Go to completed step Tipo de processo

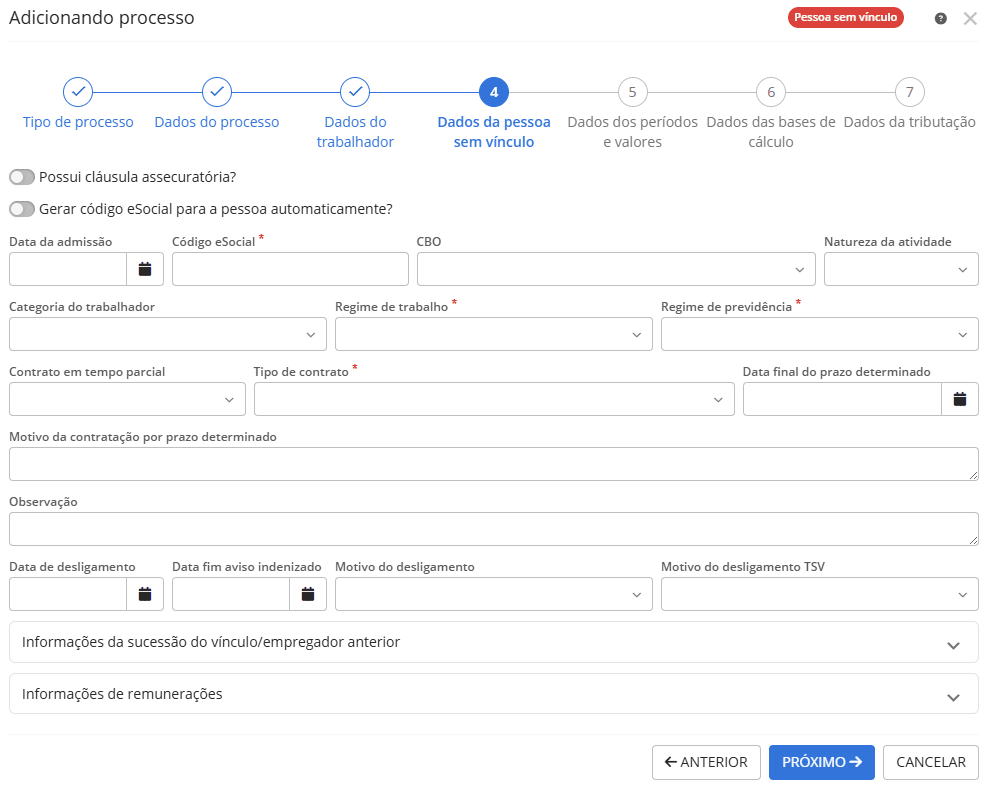(x=78, y=92)
